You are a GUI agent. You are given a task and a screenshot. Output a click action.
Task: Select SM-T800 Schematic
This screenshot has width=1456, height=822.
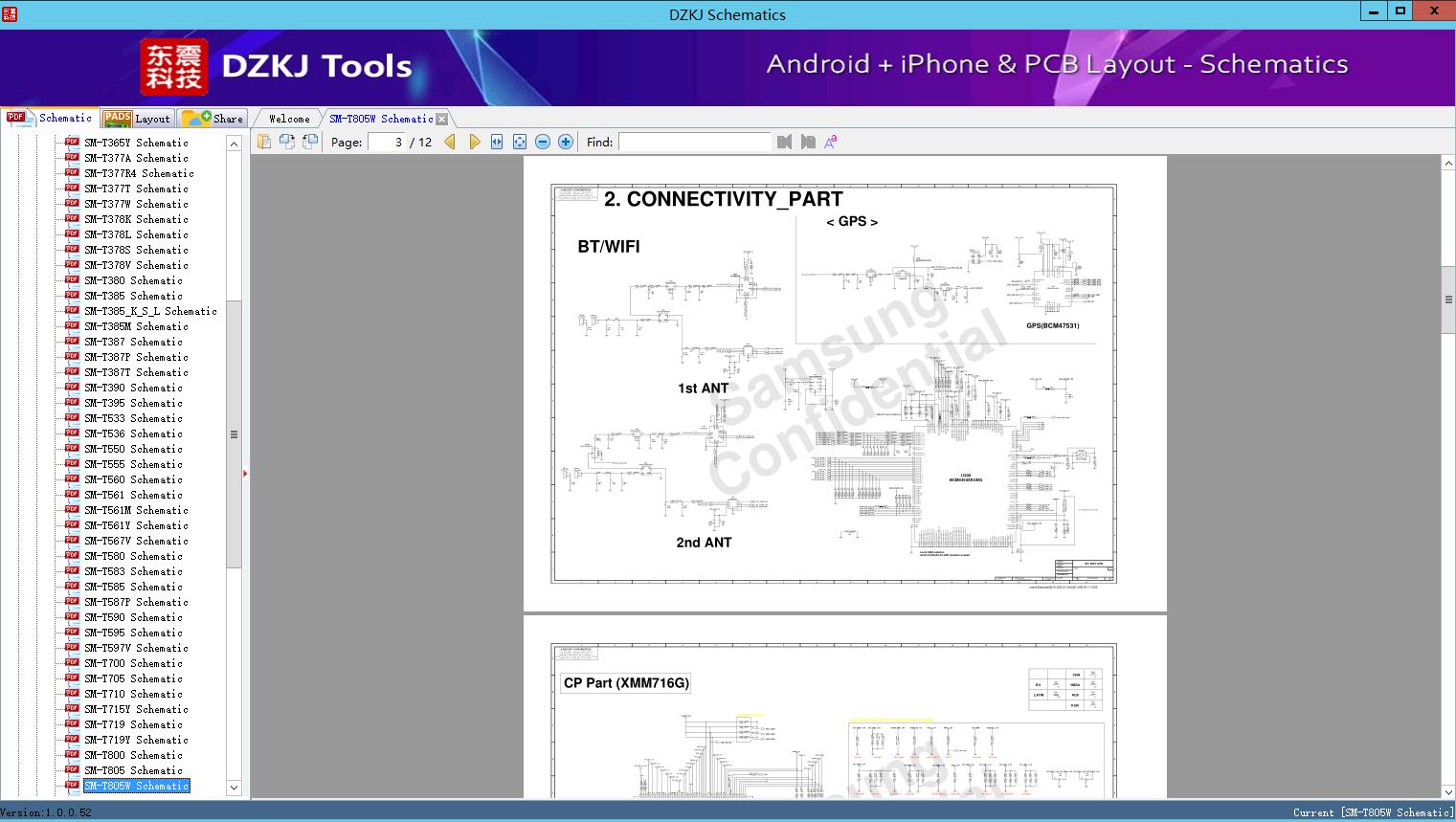pos(133,755)
